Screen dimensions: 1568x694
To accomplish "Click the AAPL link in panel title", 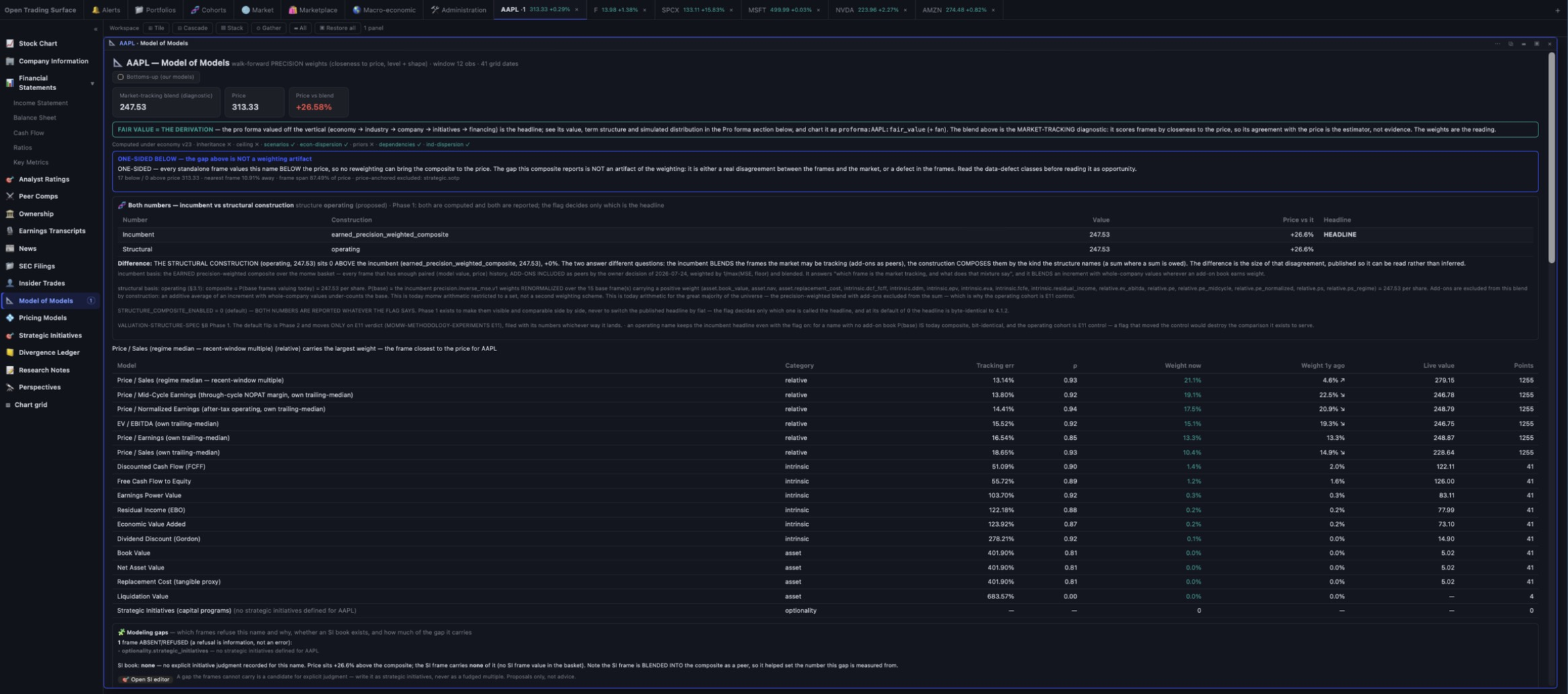I will click(127, 44).
